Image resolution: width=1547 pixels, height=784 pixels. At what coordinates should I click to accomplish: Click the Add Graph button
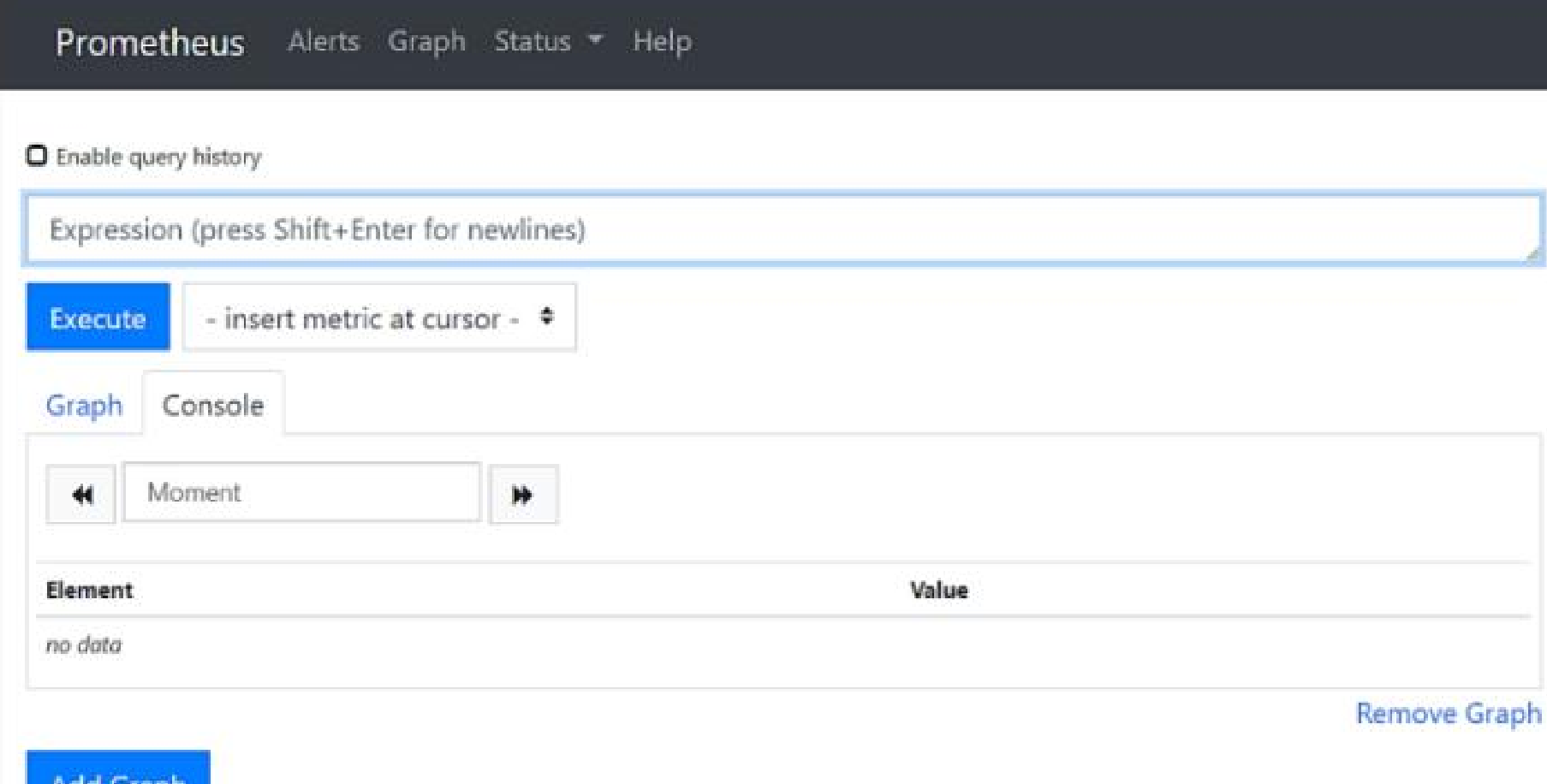[118, 769]
